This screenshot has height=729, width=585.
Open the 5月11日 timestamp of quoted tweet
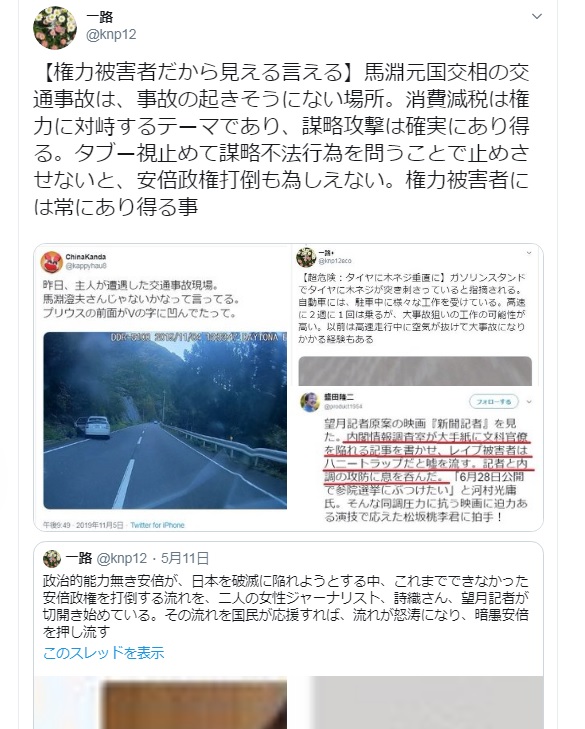coord(185,558)
